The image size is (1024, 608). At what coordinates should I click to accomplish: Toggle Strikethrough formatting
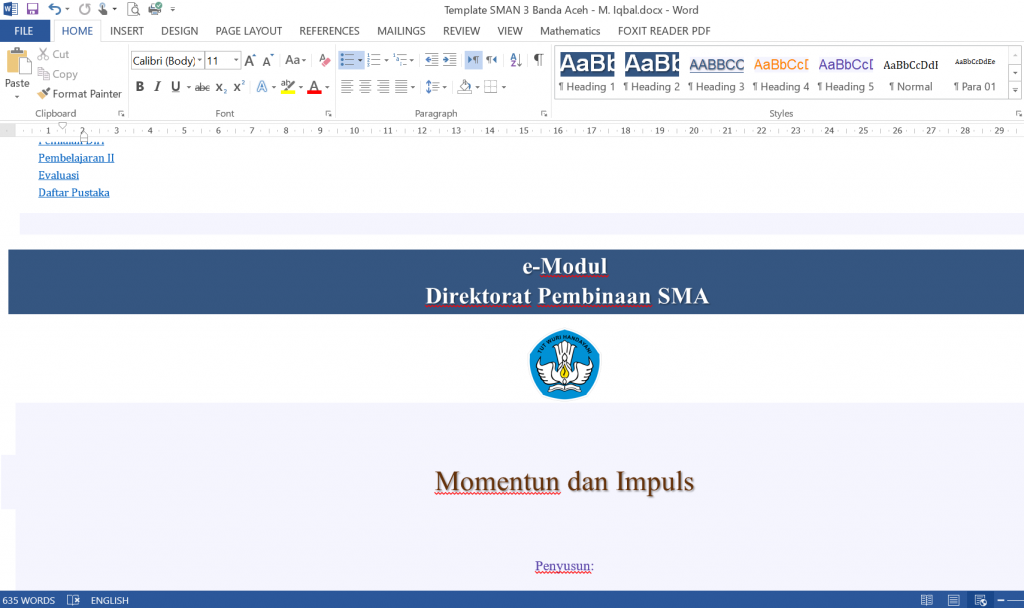pos(202,87)
